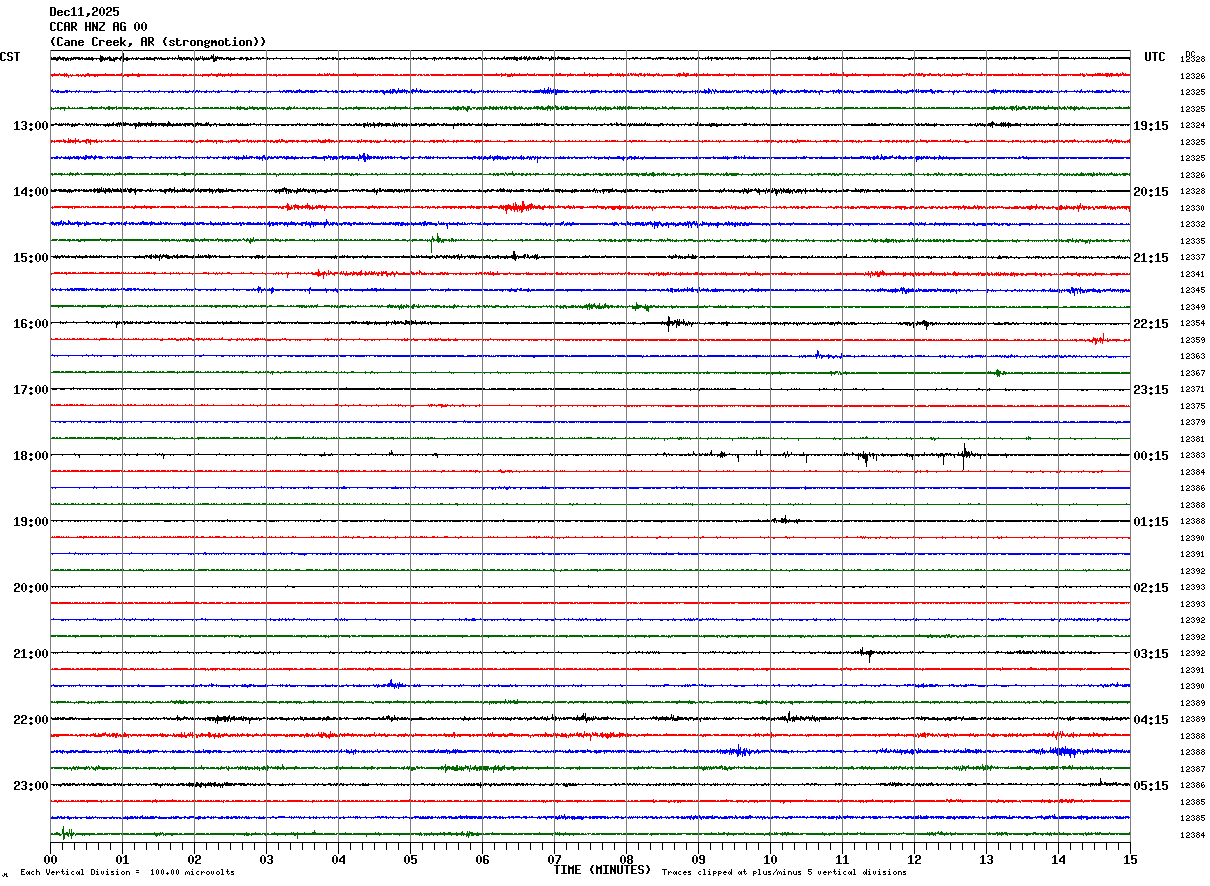Click the spike on the 21:00 black trace
The width and height of the screenshot is (1210, 886).
point(868,654)
